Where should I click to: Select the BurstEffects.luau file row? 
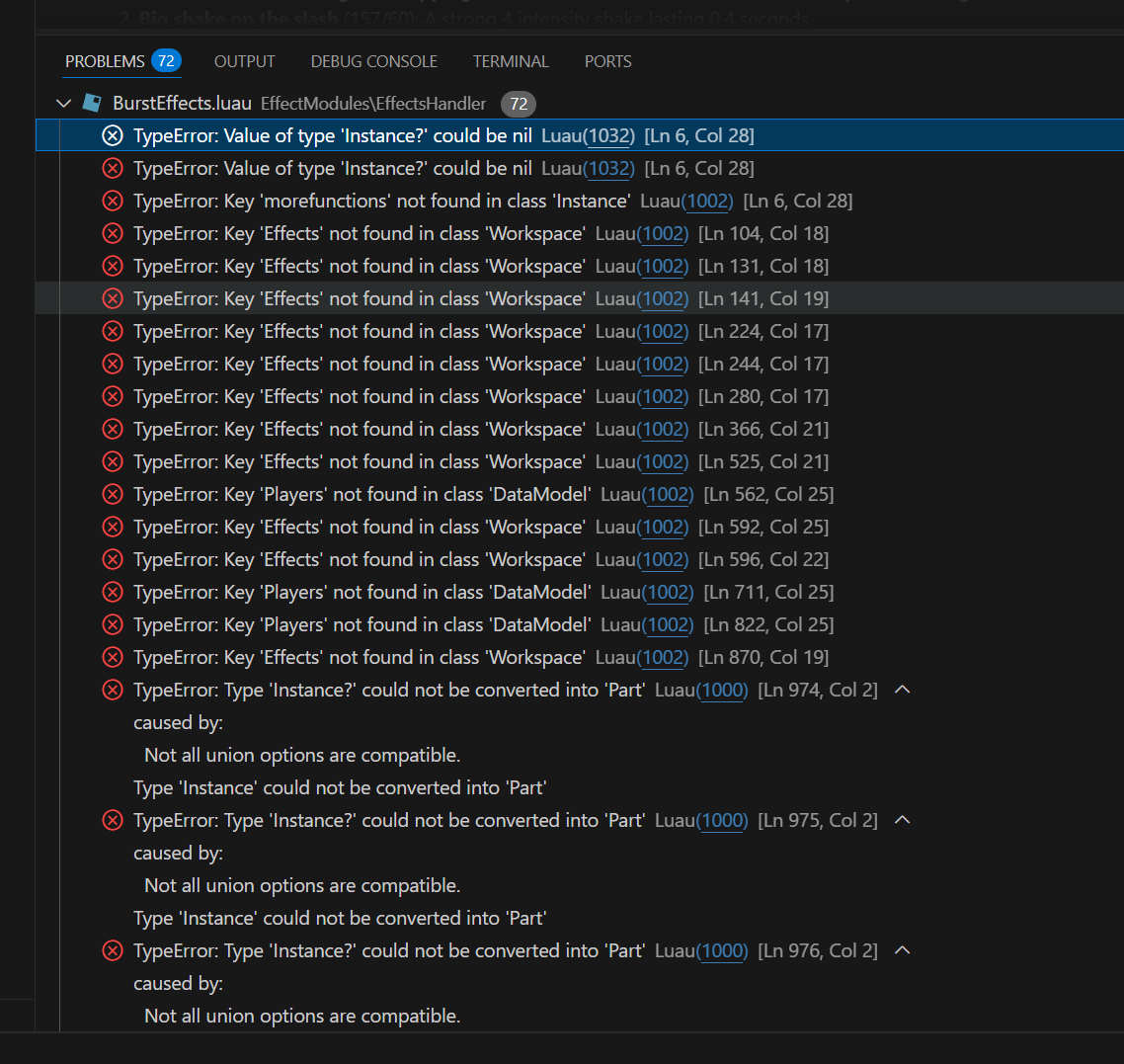click(x=580, y=104)
